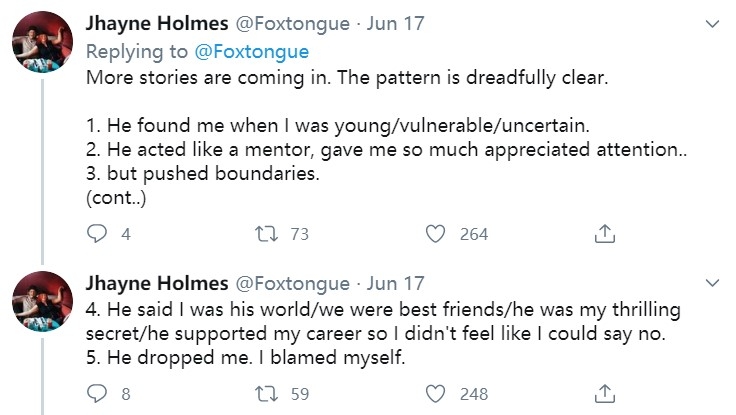736x415 pixels.
Task: Reply to the first tweet
Action: [x=98, y=234]
